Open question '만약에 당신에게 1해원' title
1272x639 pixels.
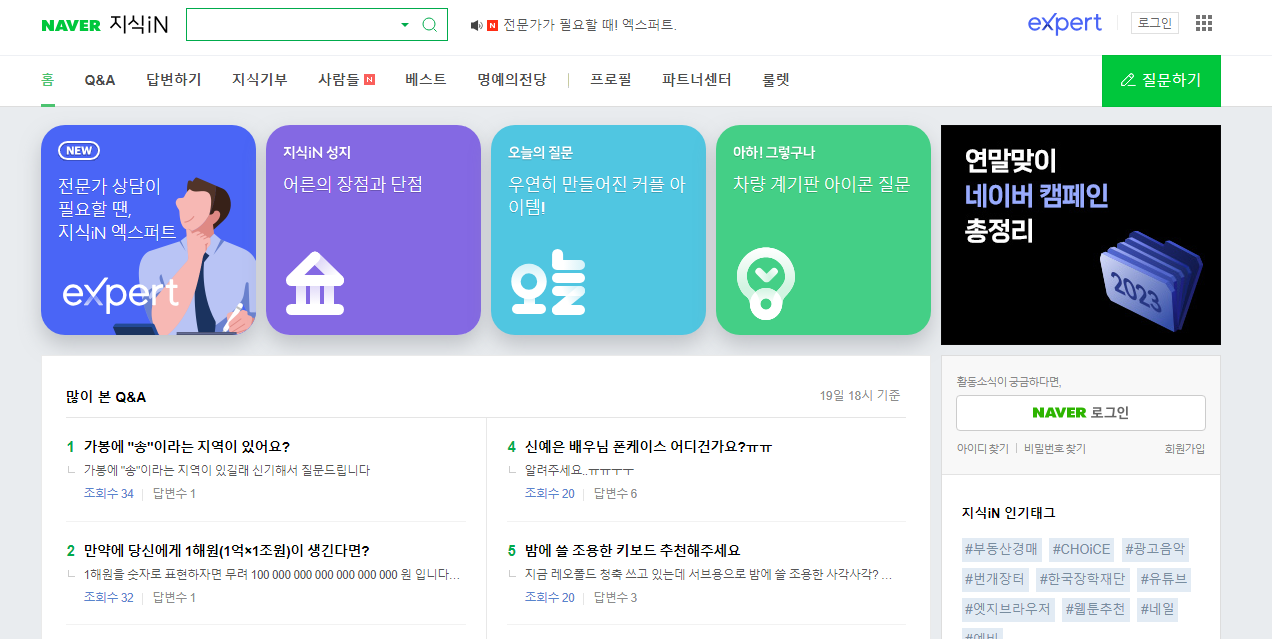click(x=227, y=551)
